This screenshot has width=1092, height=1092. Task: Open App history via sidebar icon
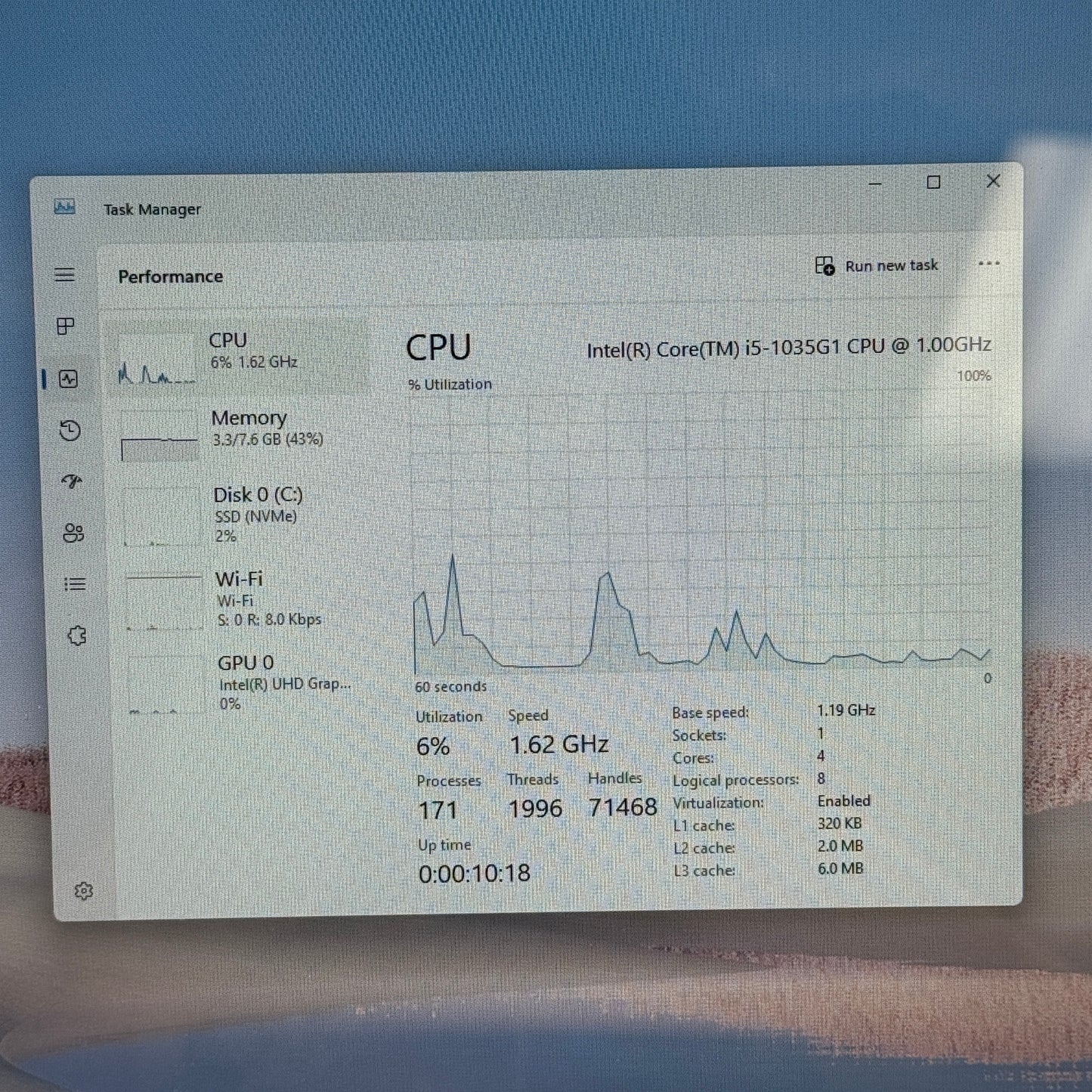(68, 432)
